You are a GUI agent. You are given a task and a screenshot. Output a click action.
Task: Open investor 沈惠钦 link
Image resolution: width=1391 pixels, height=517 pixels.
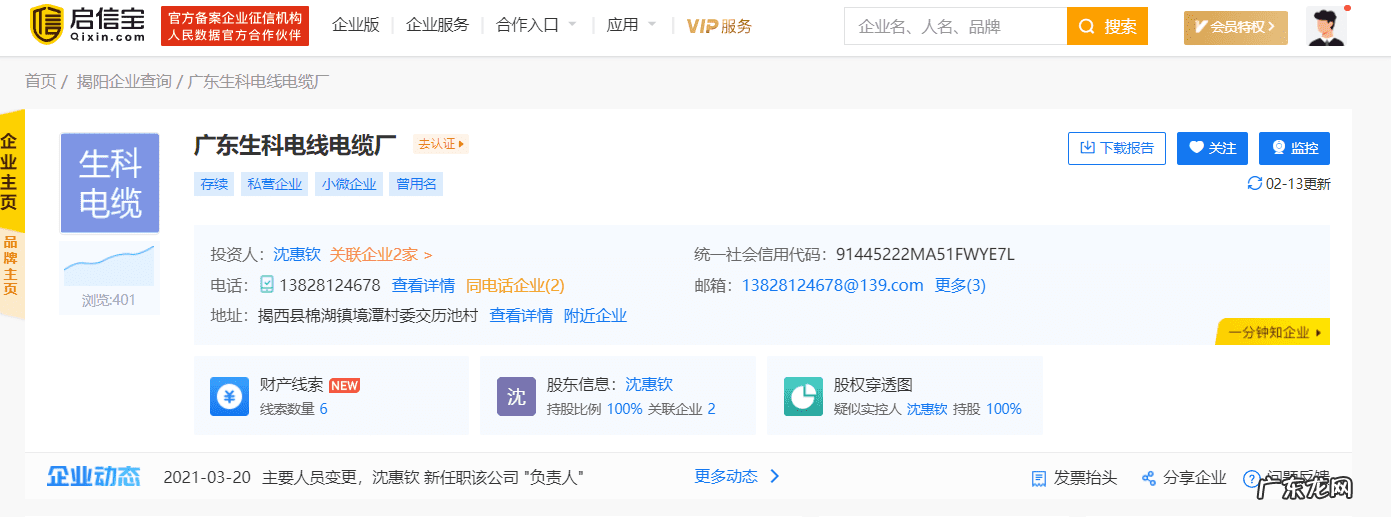297,255
